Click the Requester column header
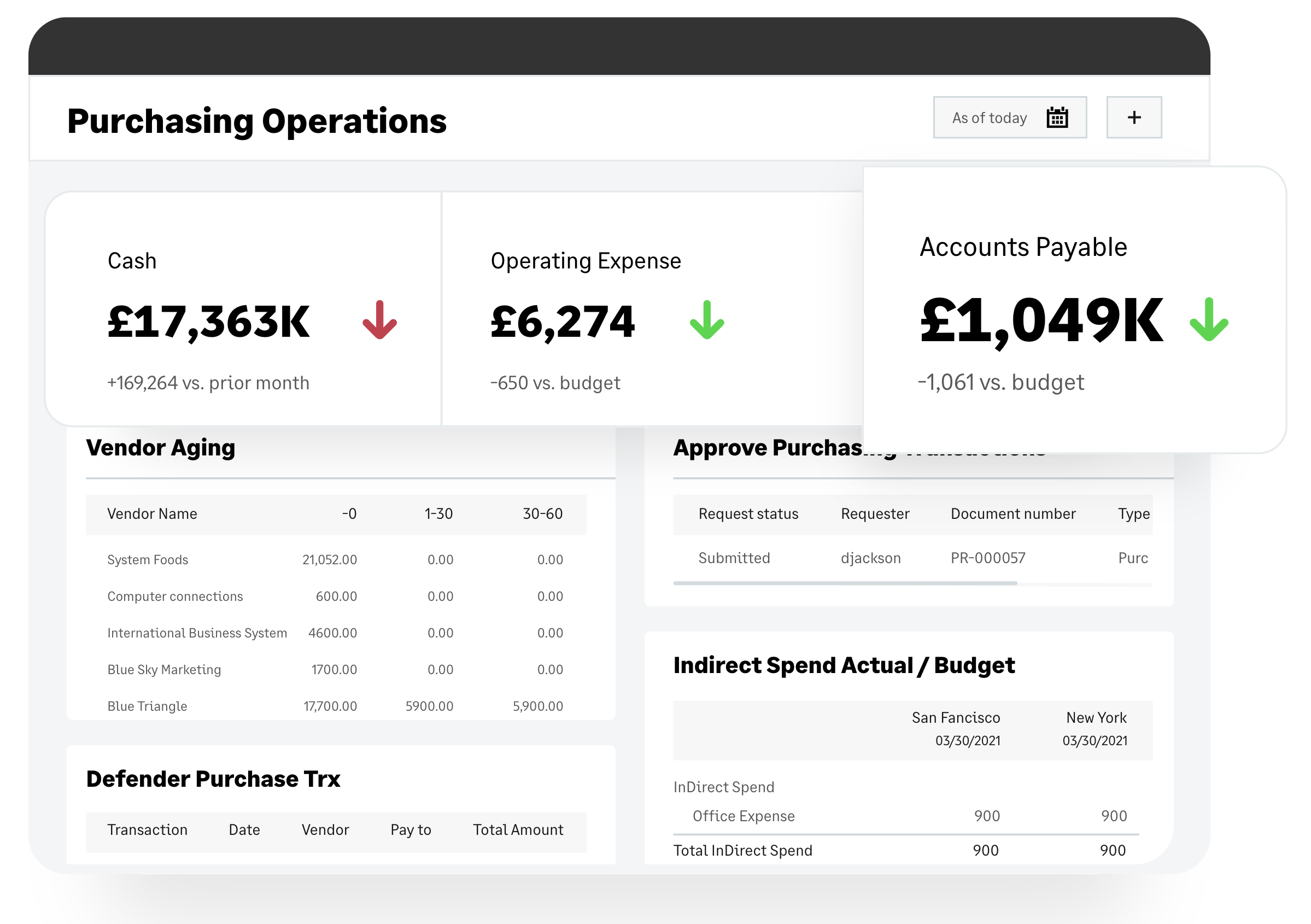1311x924 pixels. 875,514
